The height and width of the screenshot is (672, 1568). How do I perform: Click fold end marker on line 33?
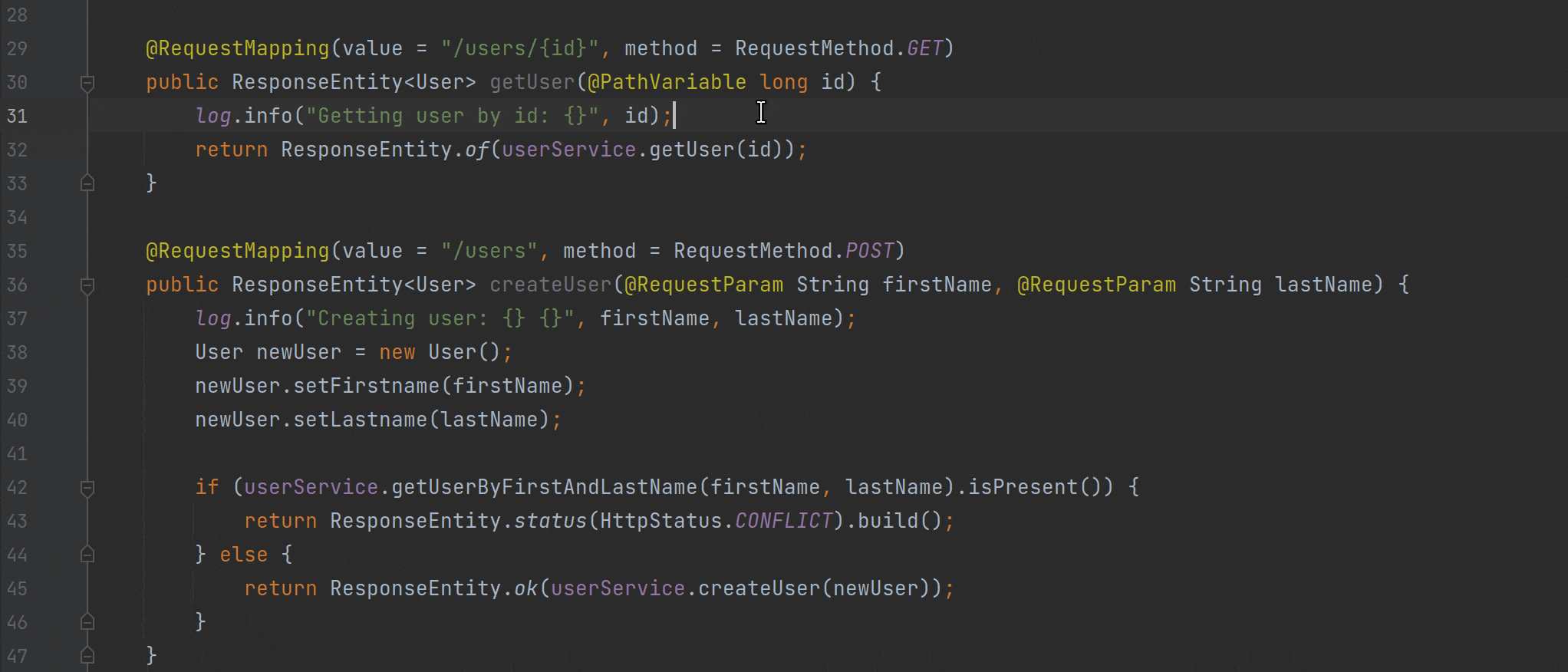[87, 183]
